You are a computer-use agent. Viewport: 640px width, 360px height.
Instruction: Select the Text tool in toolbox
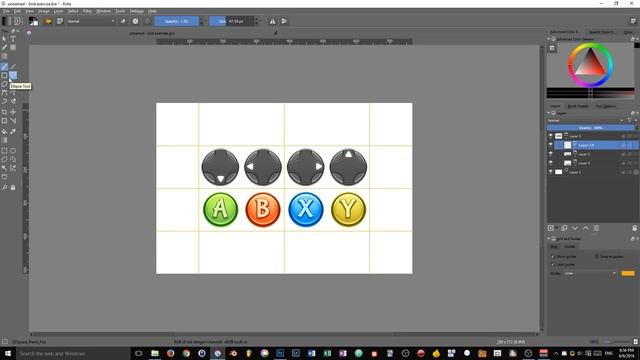tap(13, 39)
